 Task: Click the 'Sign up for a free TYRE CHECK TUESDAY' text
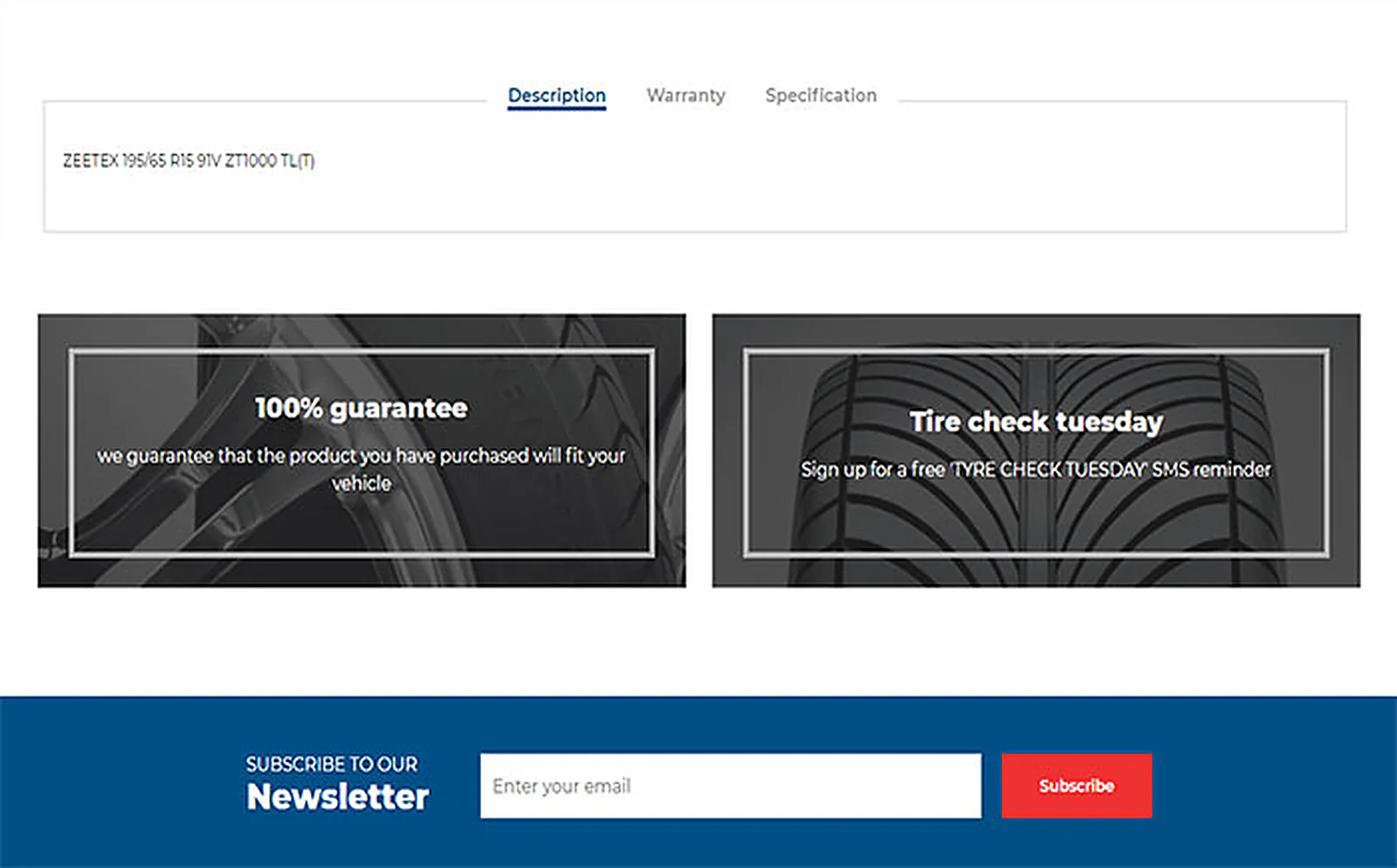click(1036, 470)
